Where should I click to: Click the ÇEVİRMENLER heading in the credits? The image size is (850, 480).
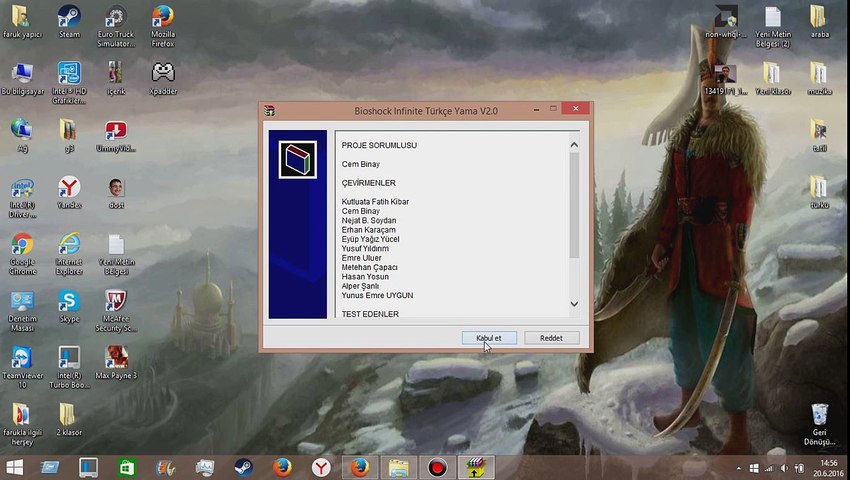369,183
